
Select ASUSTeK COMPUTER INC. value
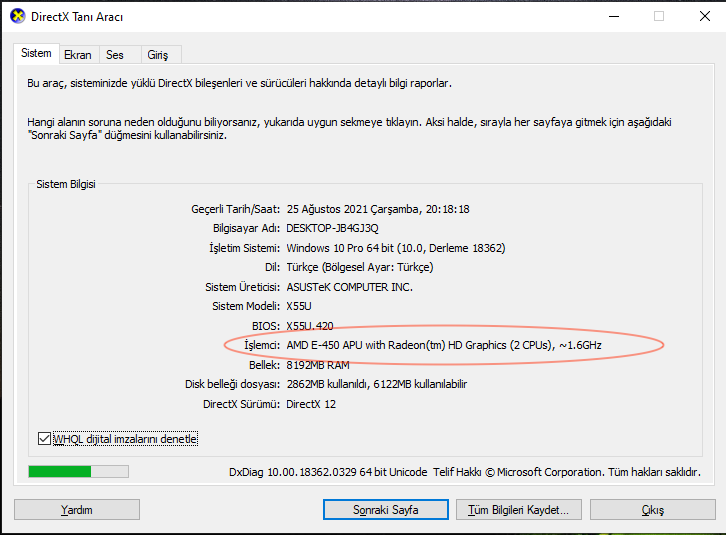coord(350,287)
